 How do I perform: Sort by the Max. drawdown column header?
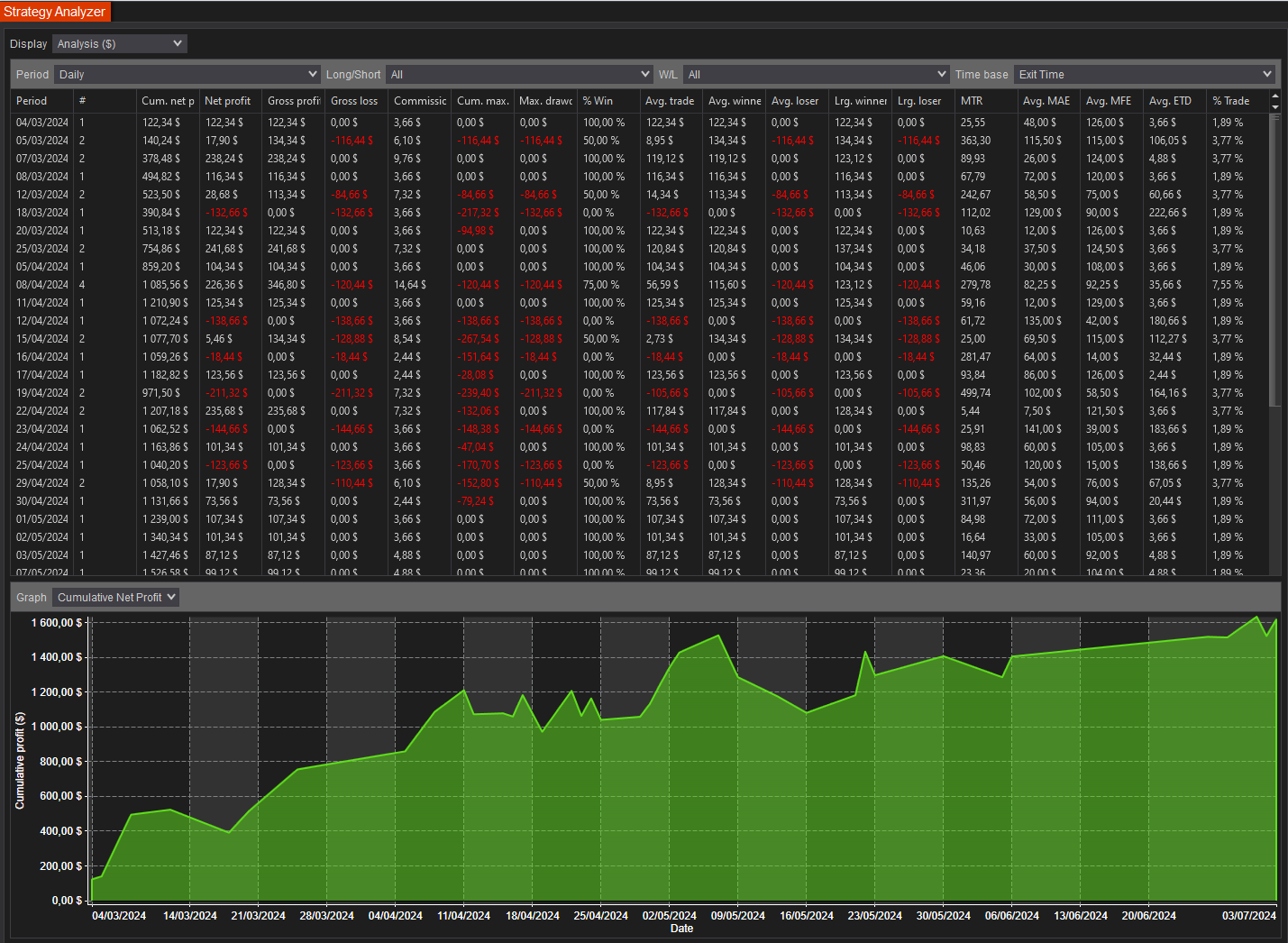(545, 101)
